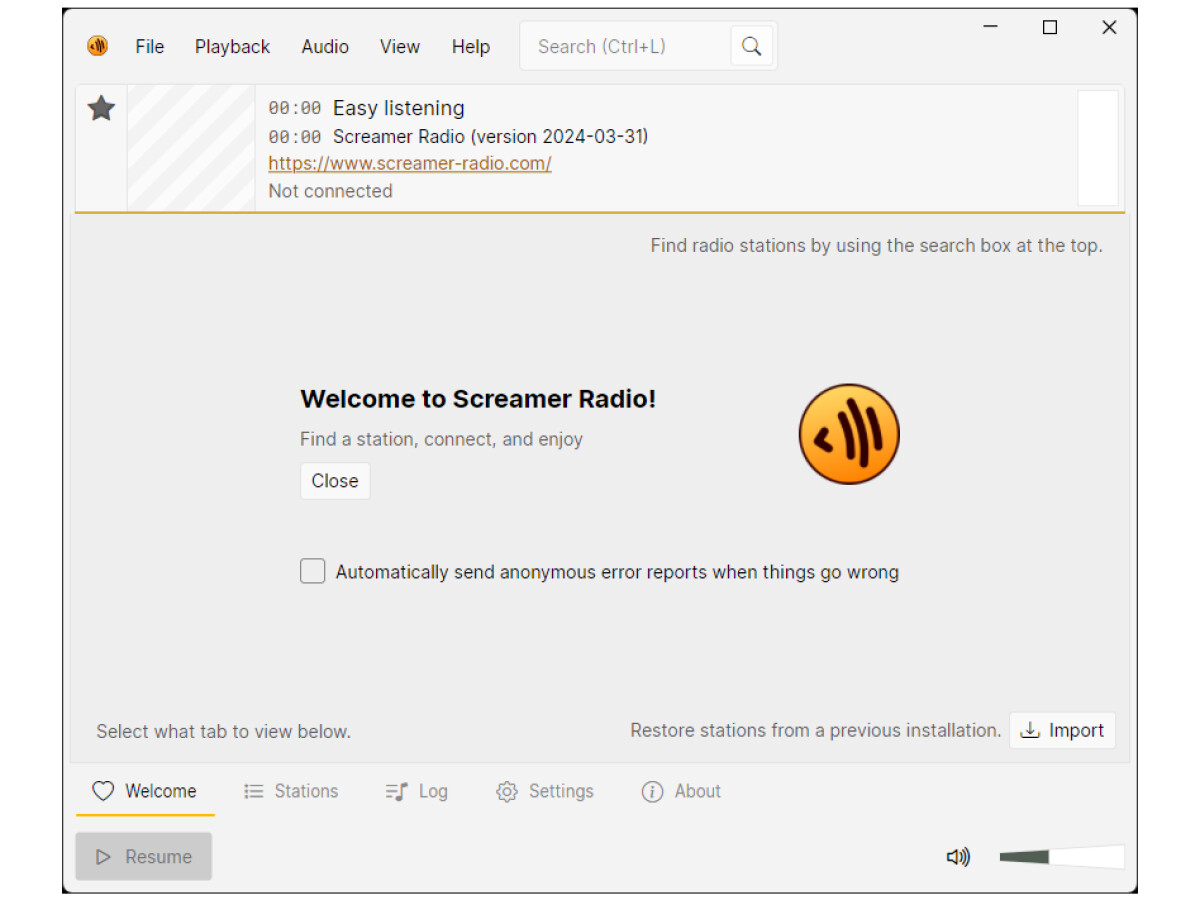
Task: Open the File menu
Action: pyautogui.click(x=150, y=47)
